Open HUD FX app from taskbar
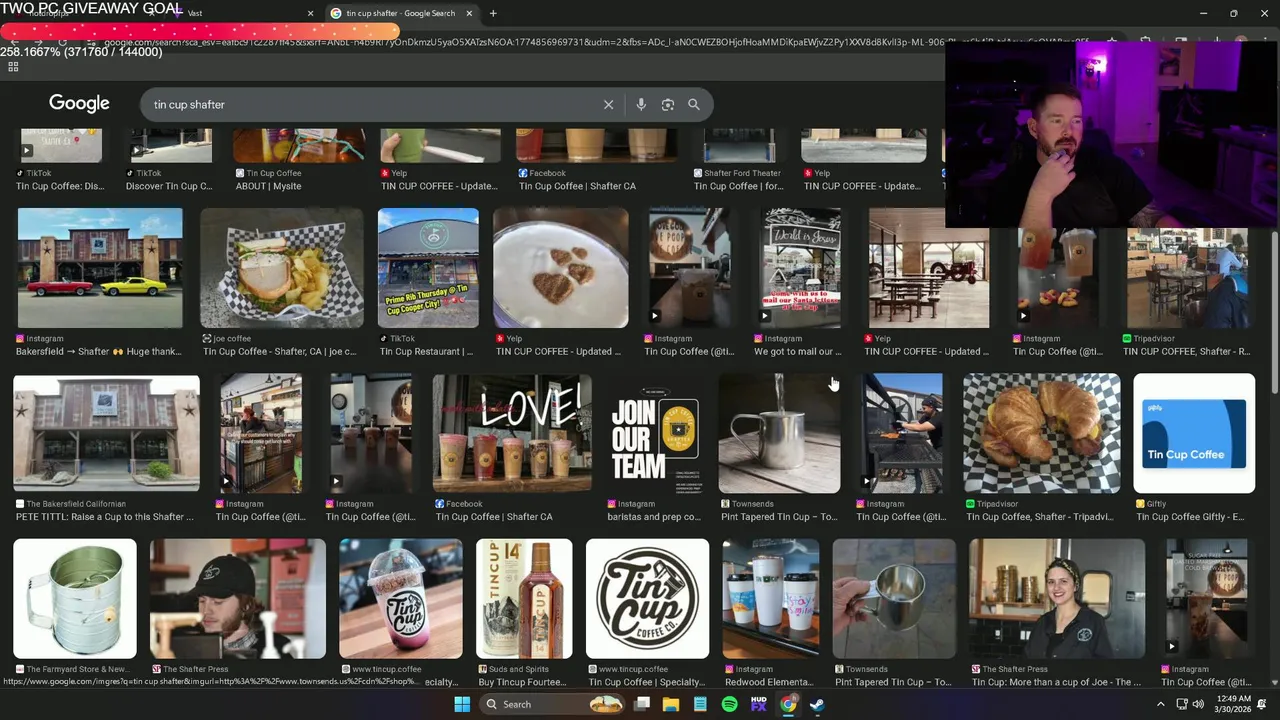Viewport: 1280px width, 720px height. 759,704
